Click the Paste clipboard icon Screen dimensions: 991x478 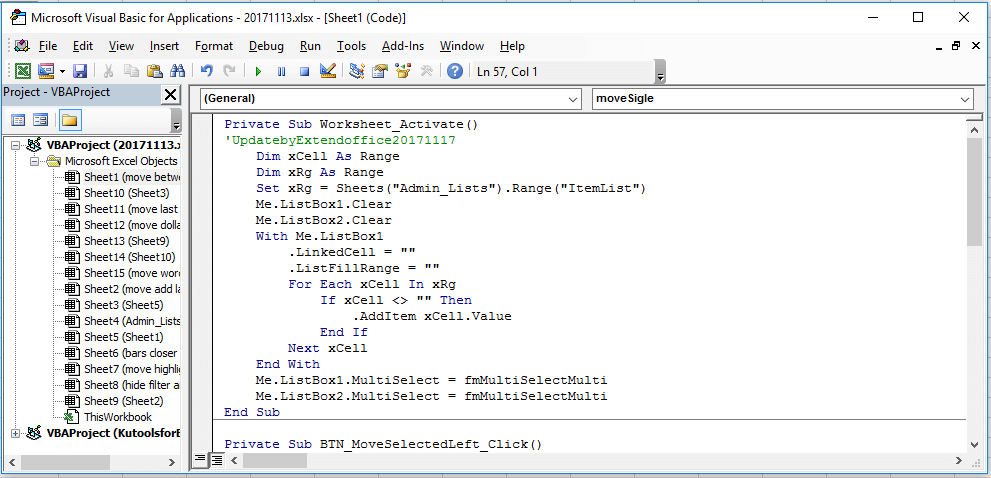pyautogui.click(x=154, y=71)
